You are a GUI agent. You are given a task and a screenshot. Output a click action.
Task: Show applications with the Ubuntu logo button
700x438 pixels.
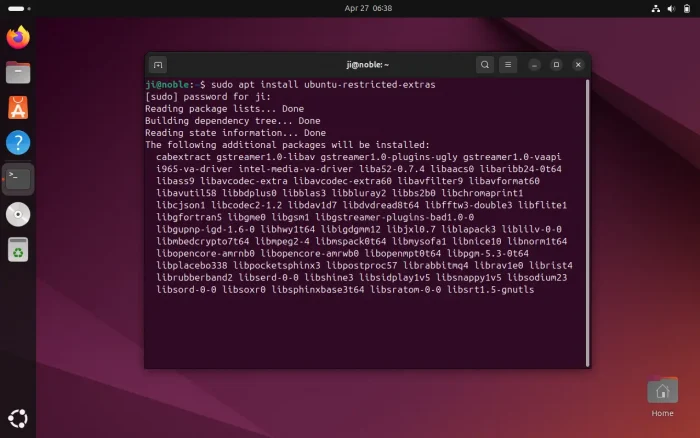point(18,418)
